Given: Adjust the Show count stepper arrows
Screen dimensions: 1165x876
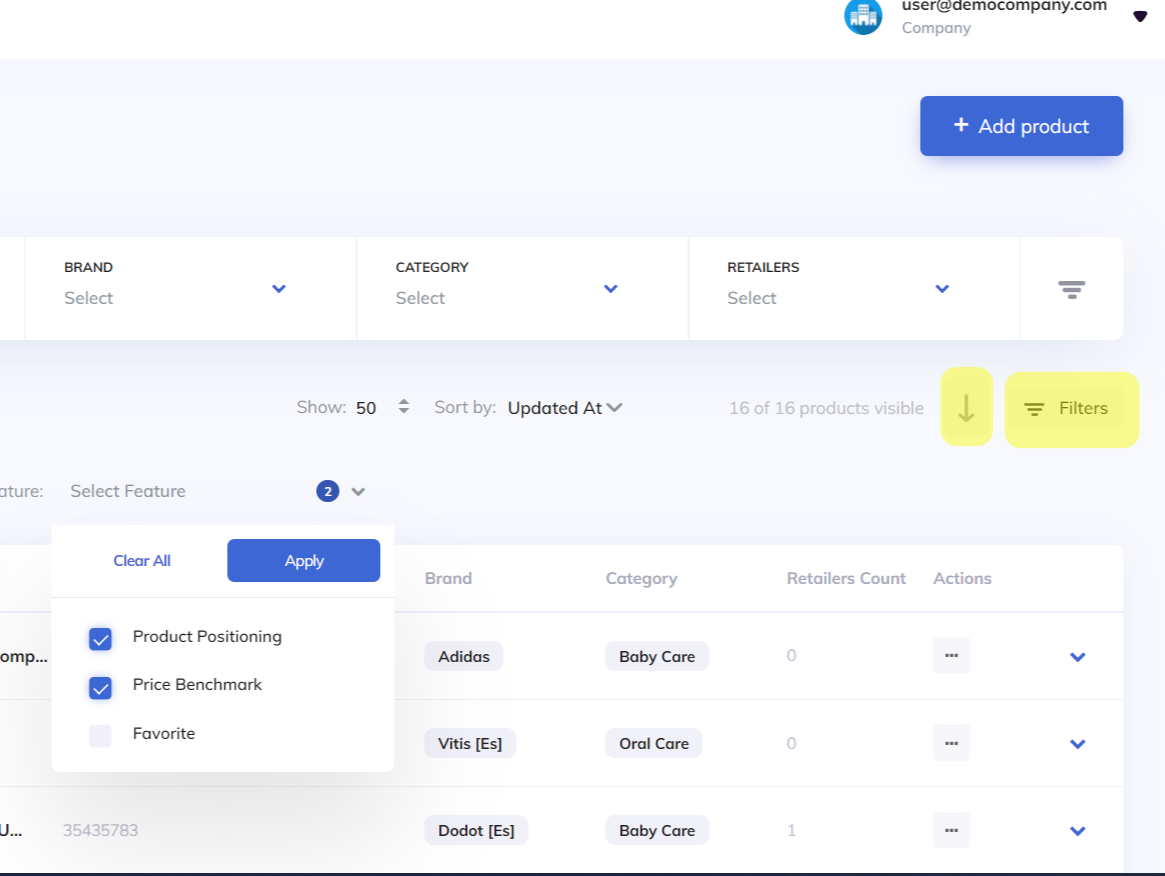Looking at the screenshot, I should point(404,407).
